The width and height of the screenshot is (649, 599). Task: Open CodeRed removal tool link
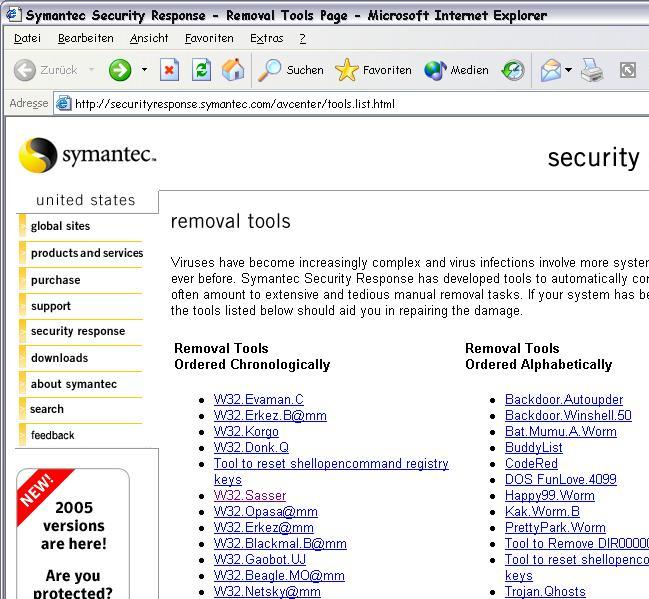tap(531, 464)
